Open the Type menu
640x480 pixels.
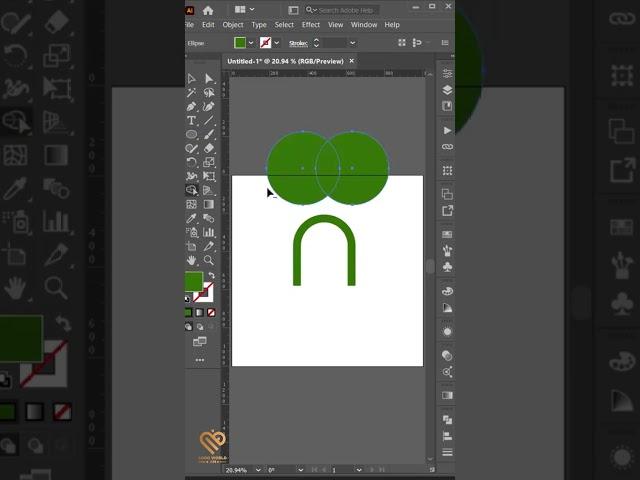pyautogui.click(x=259, y=25)
